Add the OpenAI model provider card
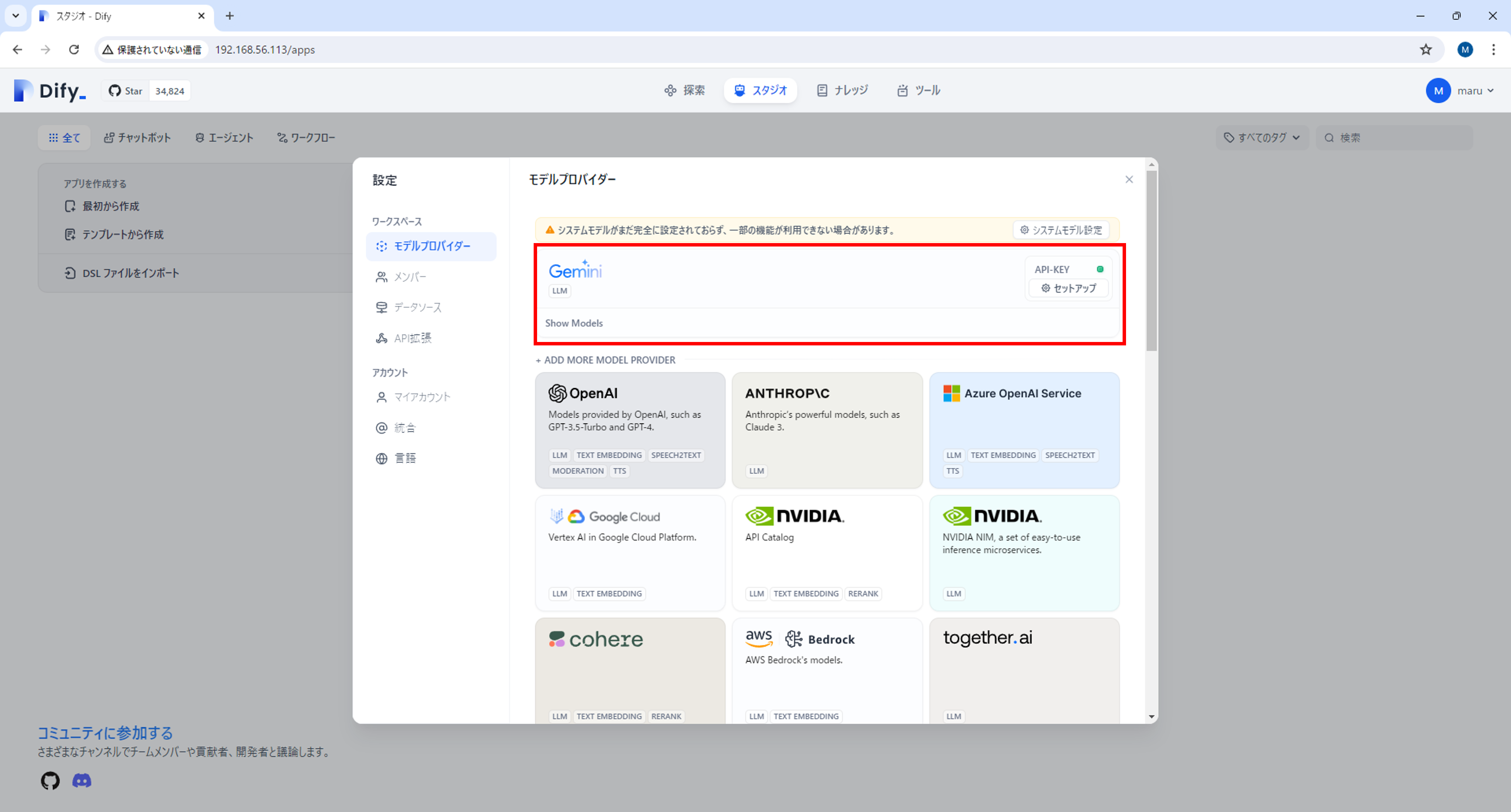The image size is (1511, 812). coord(629,430)
